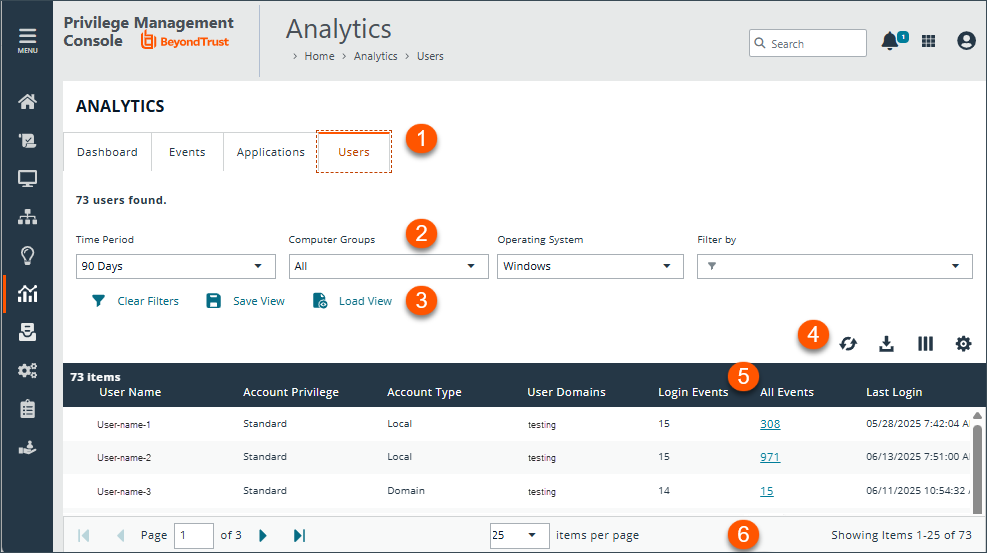
Task: Open the 308 All Events link
Action: coord(770,424)
